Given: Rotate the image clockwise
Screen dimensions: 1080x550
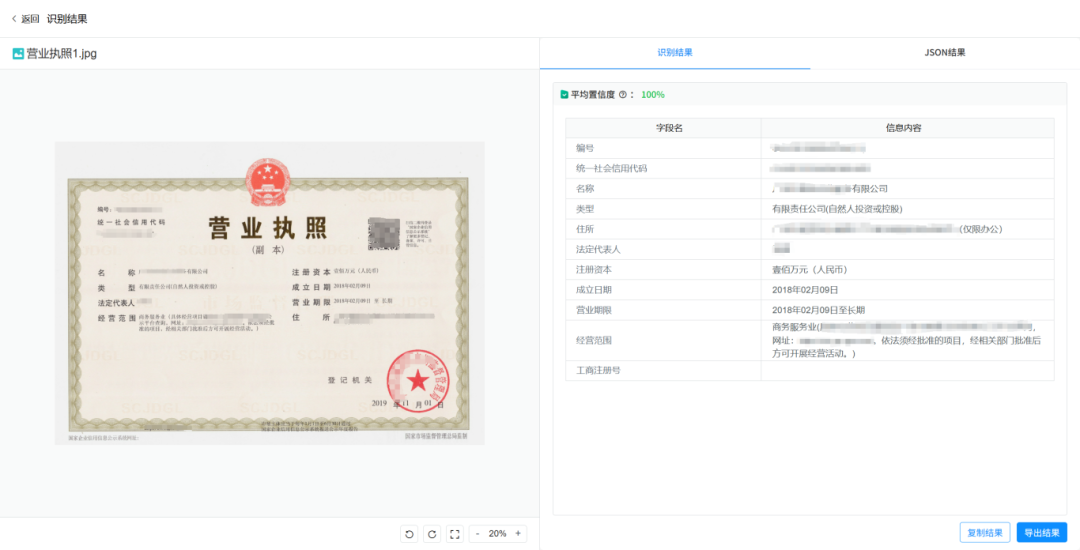Looking at the screenshot, I should (432, 534).
